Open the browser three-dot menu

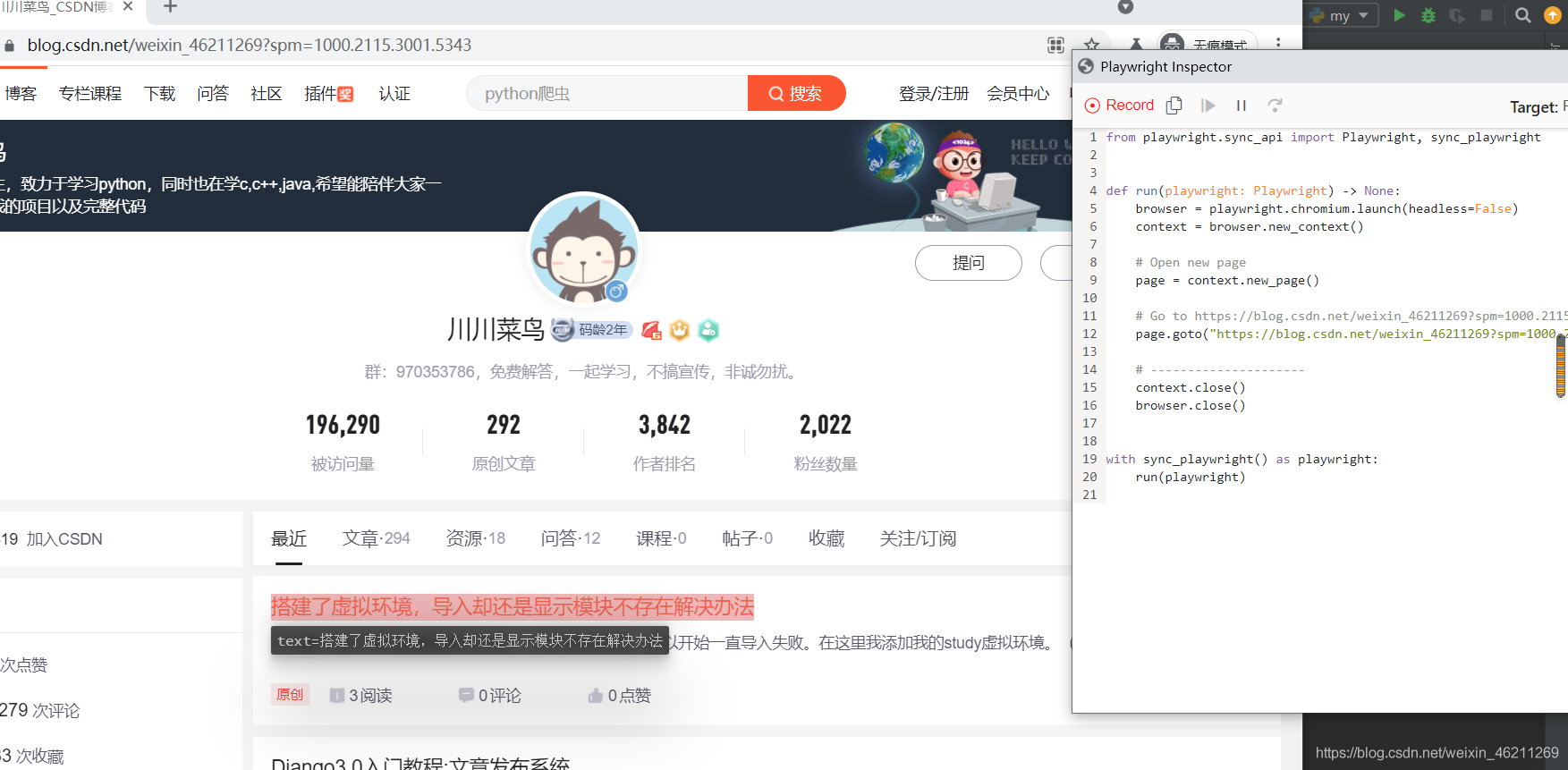[1278, 44]
